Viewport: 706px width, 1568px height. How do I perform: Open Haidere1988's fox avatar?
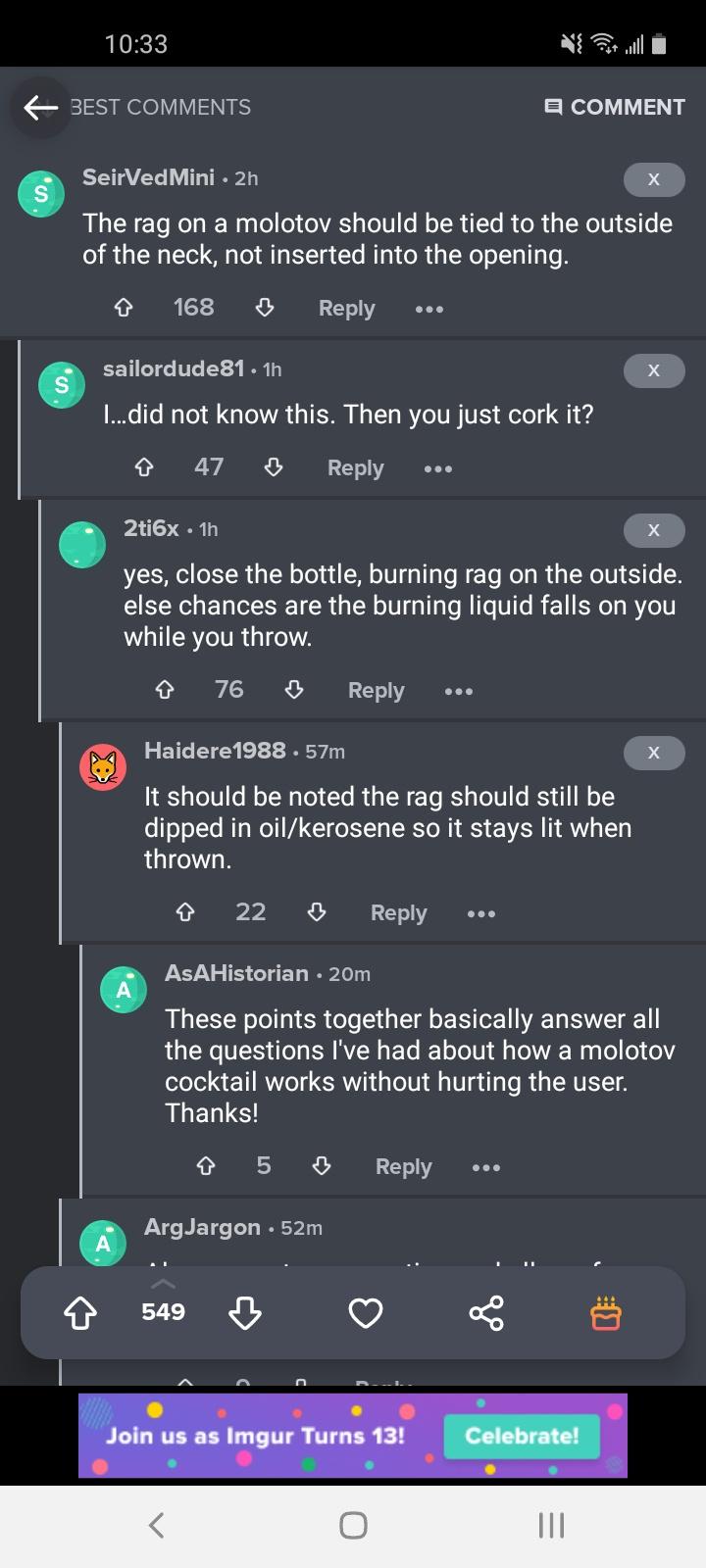102,766
